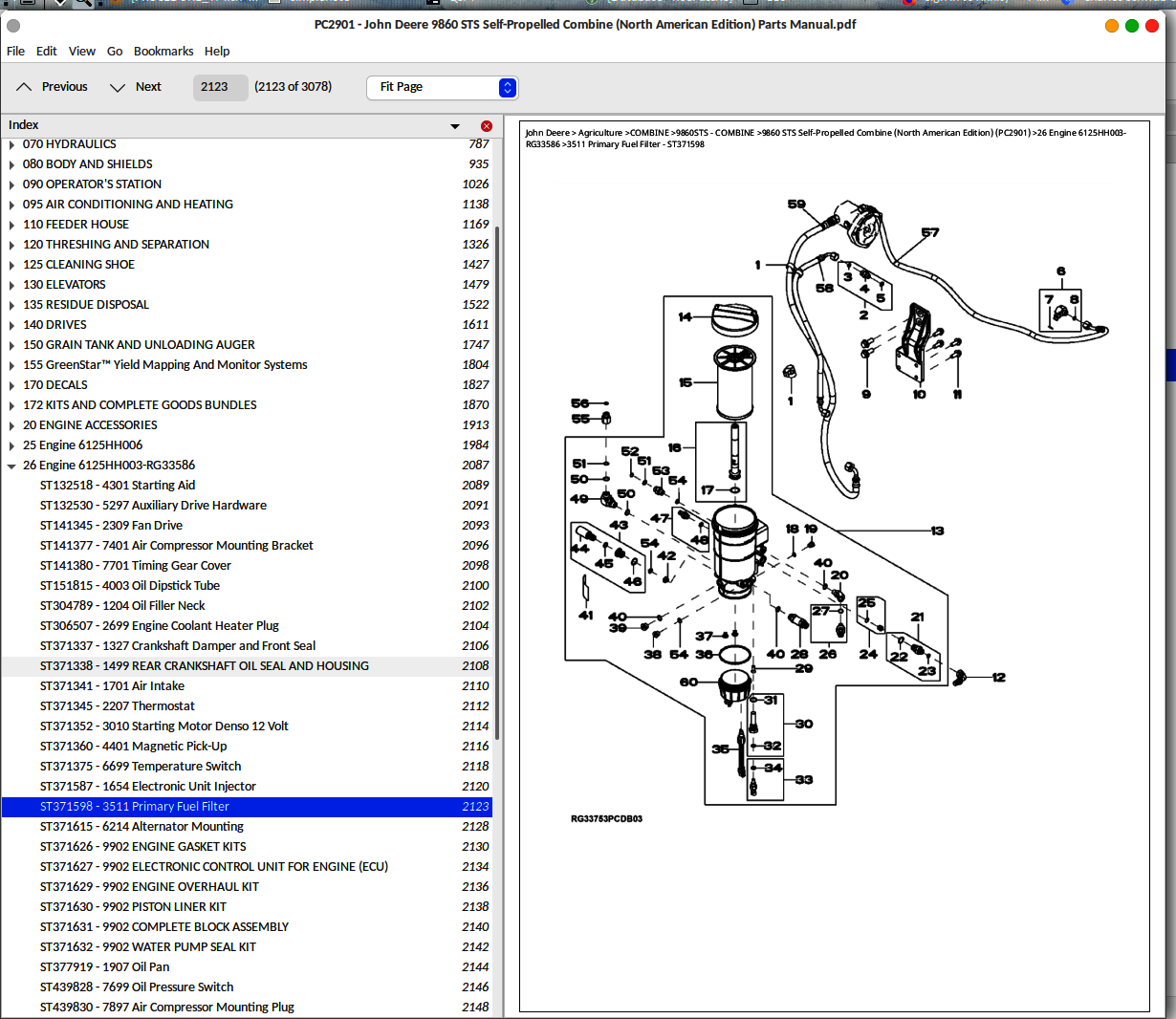Open ST371375 - 6699 Temperature Switch

click(247, 767)
